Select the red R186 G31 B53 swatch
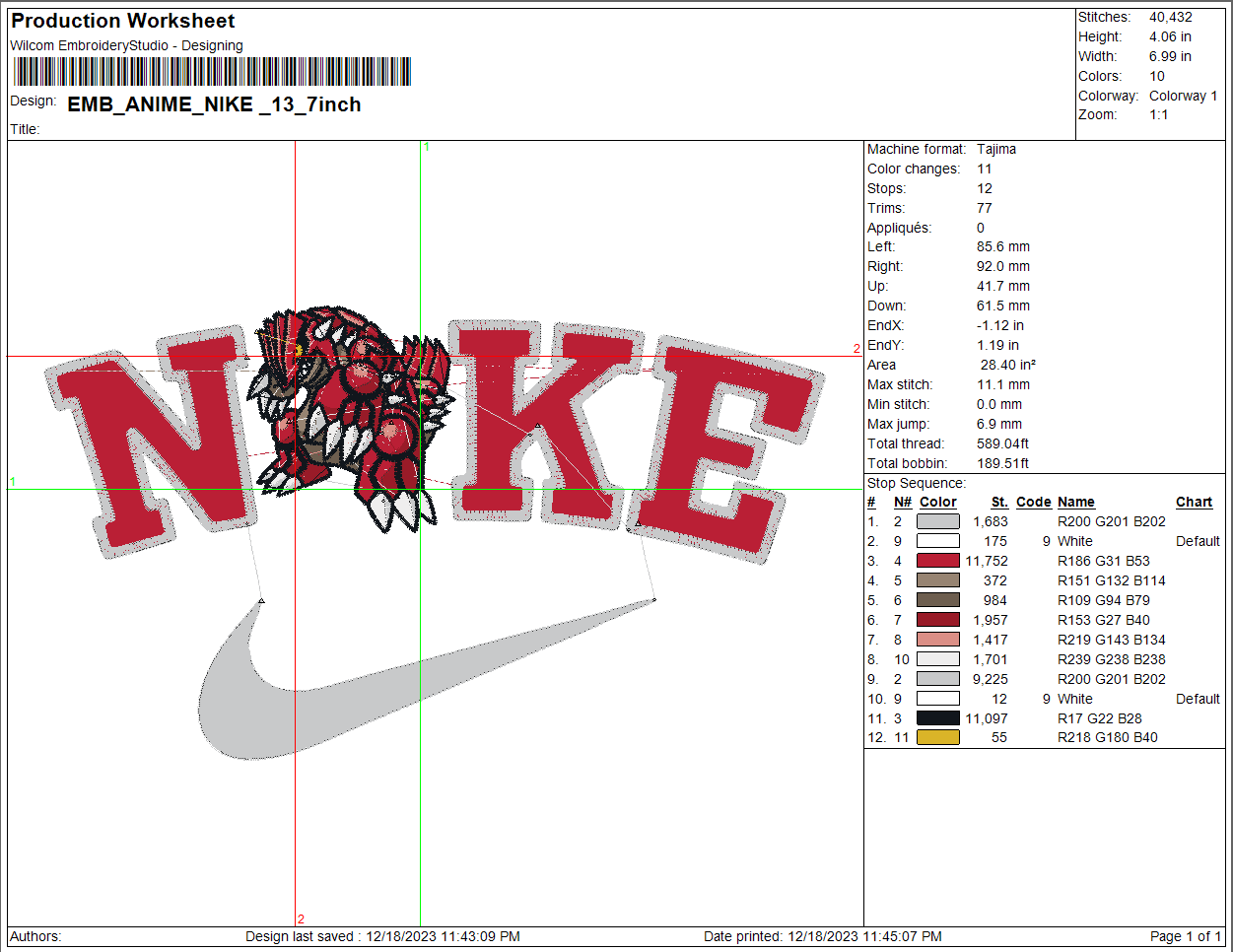 (938, 561)
